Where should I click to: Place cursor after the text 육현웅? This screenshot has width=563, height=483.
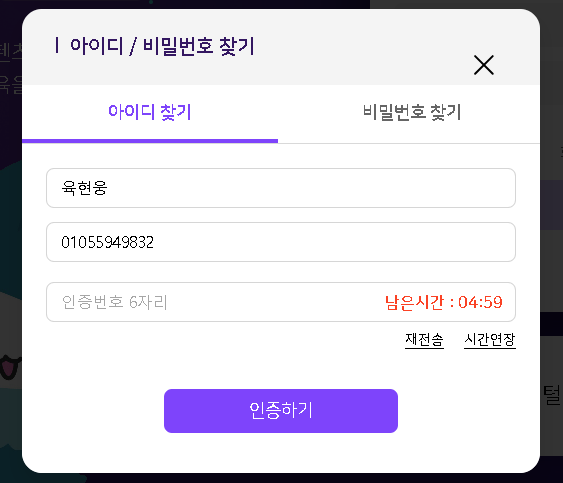[x=108, y=188]
